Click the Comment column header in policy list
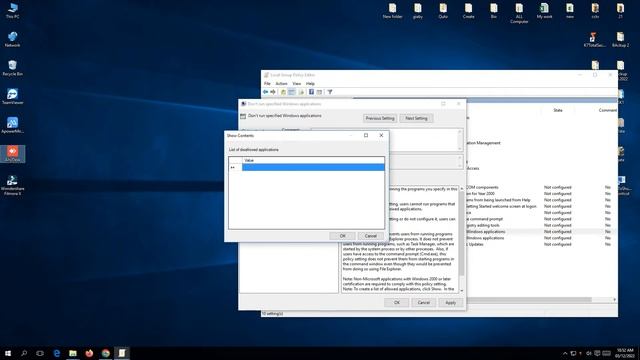640x360 pixels. point(607,110)
